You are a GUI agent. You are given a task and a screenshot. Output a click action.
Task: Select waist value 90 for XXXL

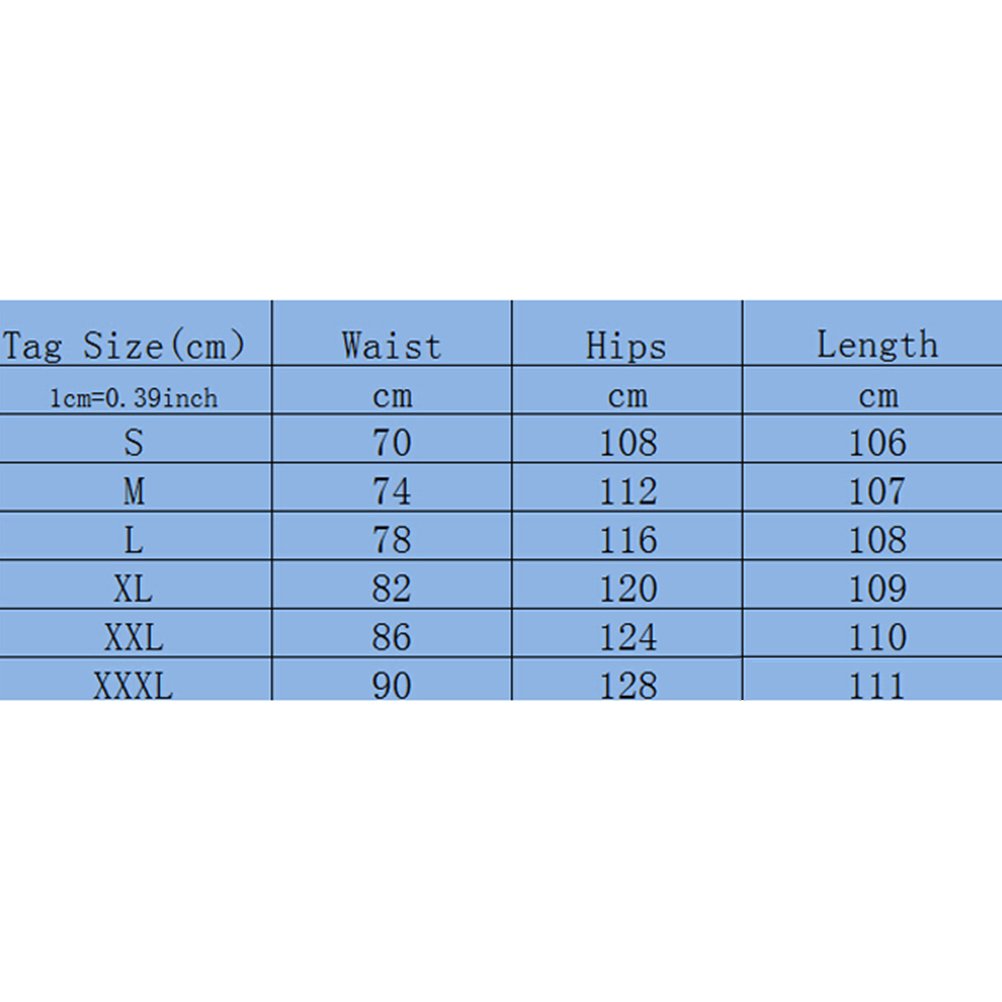[x=391, y=686]
